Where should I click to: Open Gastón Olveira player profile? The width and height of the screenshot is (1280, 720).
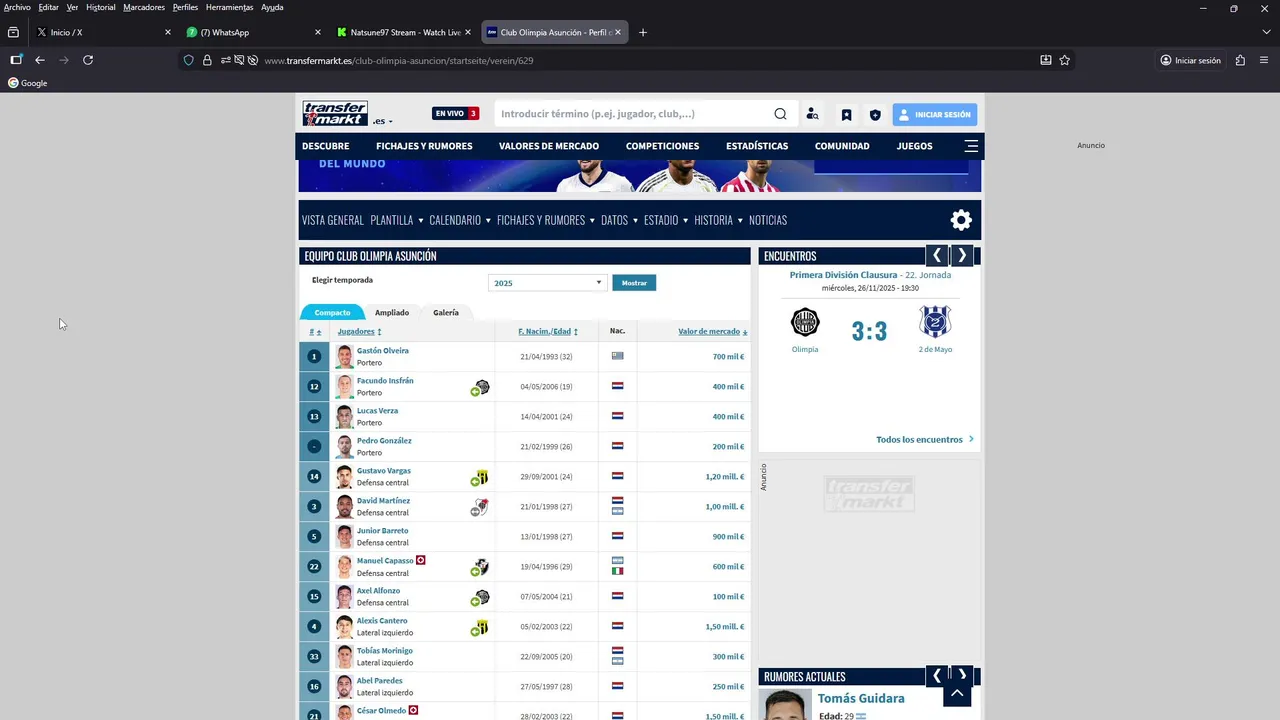click(x=383, y=351)
